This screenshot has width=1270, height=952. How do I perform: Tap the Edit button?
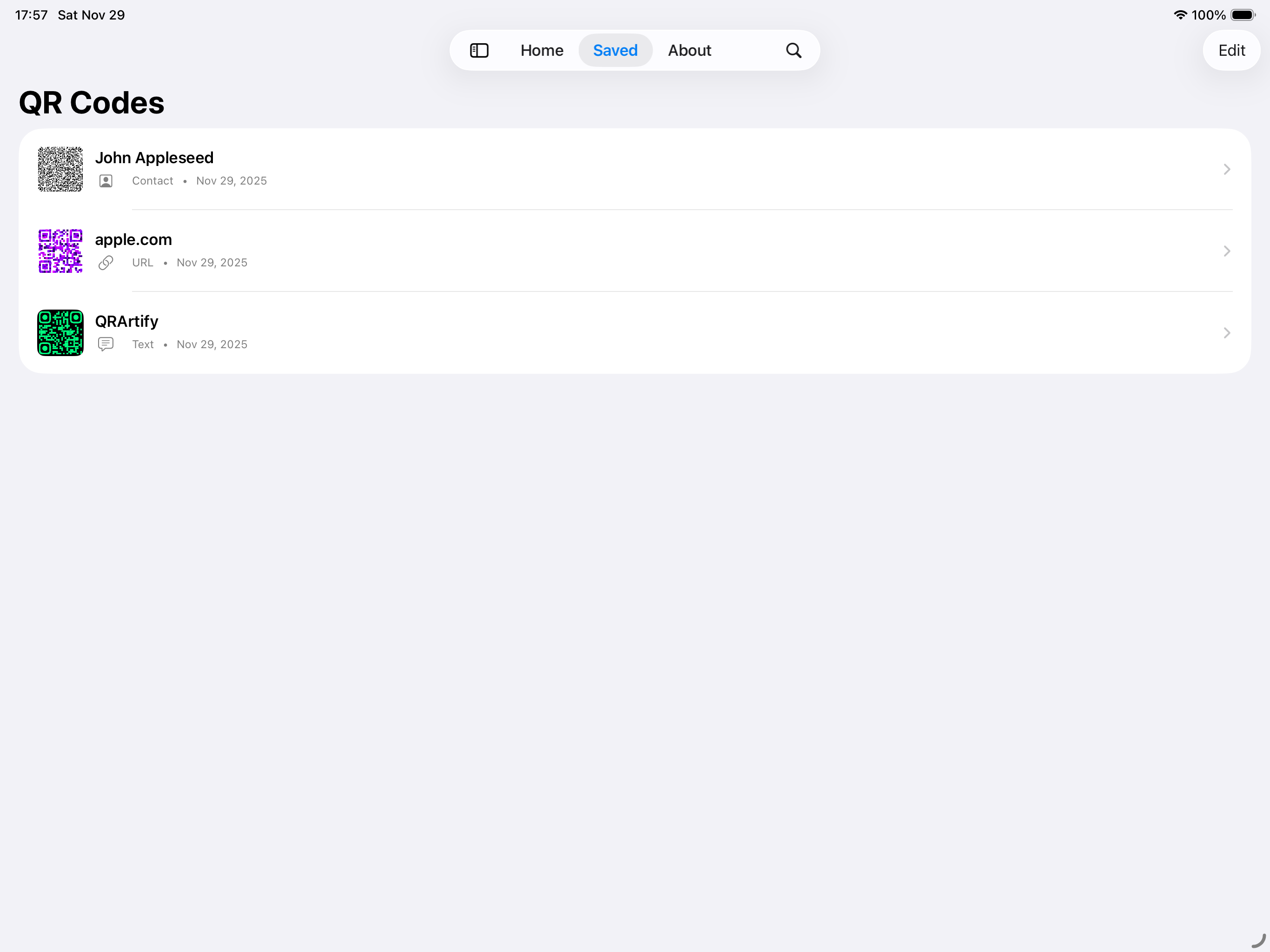[1231, 51]
